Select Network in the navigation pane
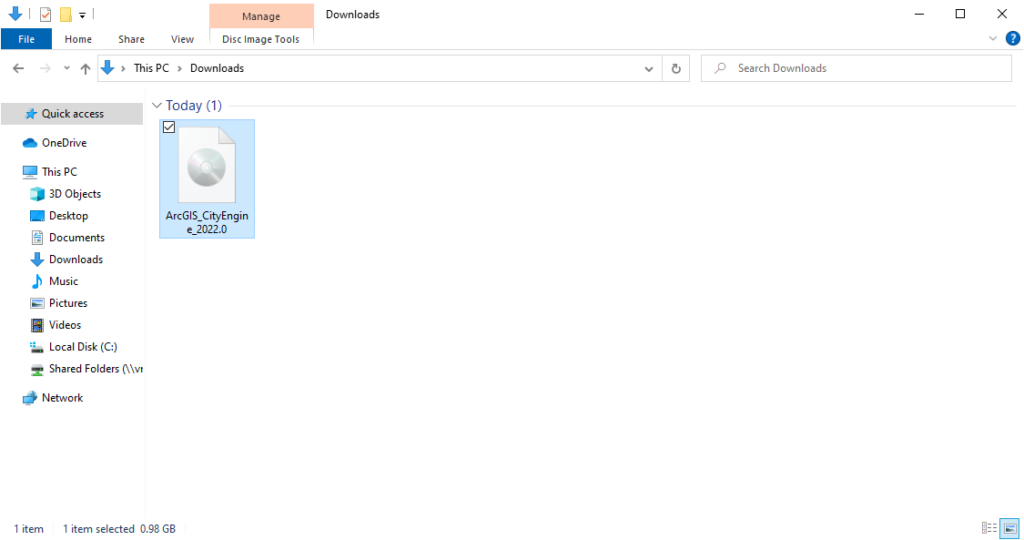The width and height of the screenshot is (1024, 540). click(62, 398)
